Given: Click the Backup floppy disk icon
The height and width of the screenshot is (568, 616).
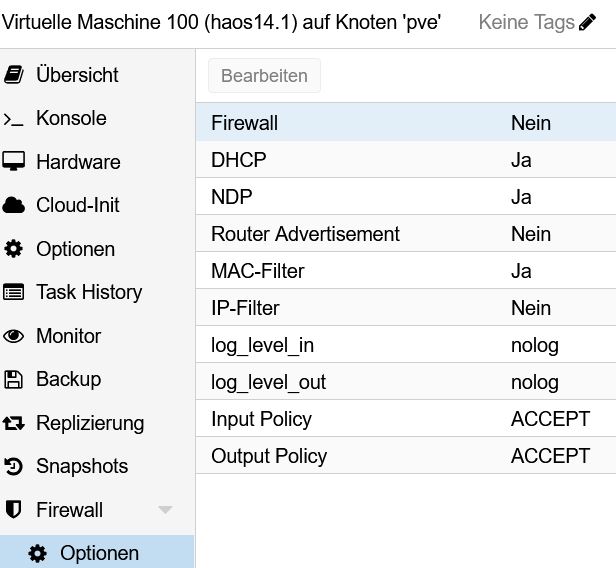Looking at the screenshot, I should [14, 379].
